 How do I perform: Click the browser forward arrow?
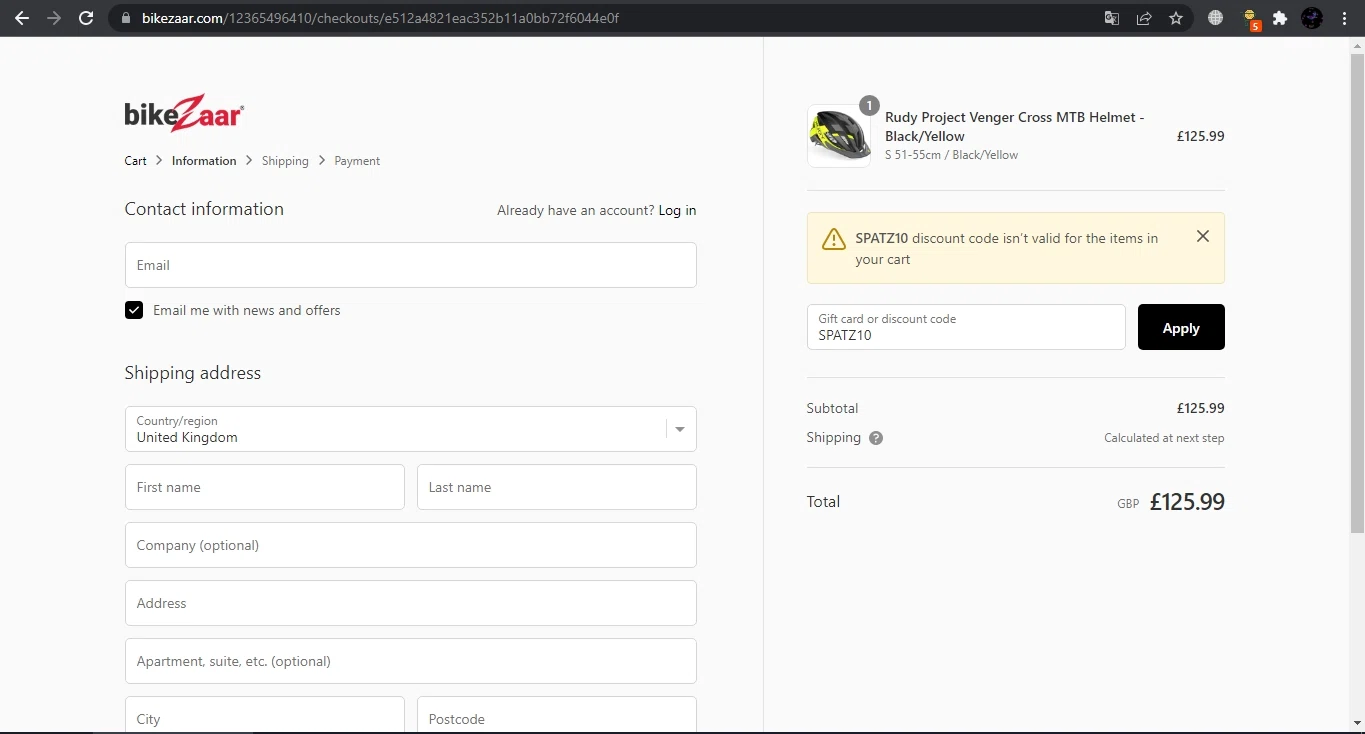54,18
